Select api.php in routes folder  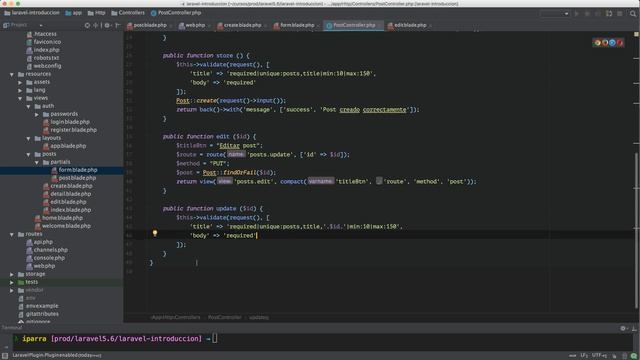(x=40, y=242)
